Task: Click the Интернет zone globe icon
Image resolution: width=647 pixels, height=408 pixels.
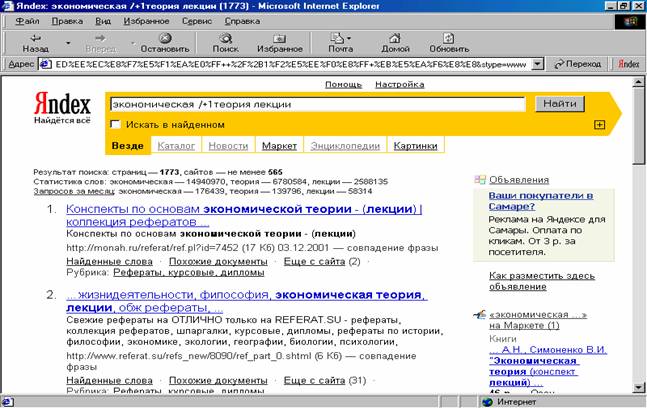Action: [488, 402]
